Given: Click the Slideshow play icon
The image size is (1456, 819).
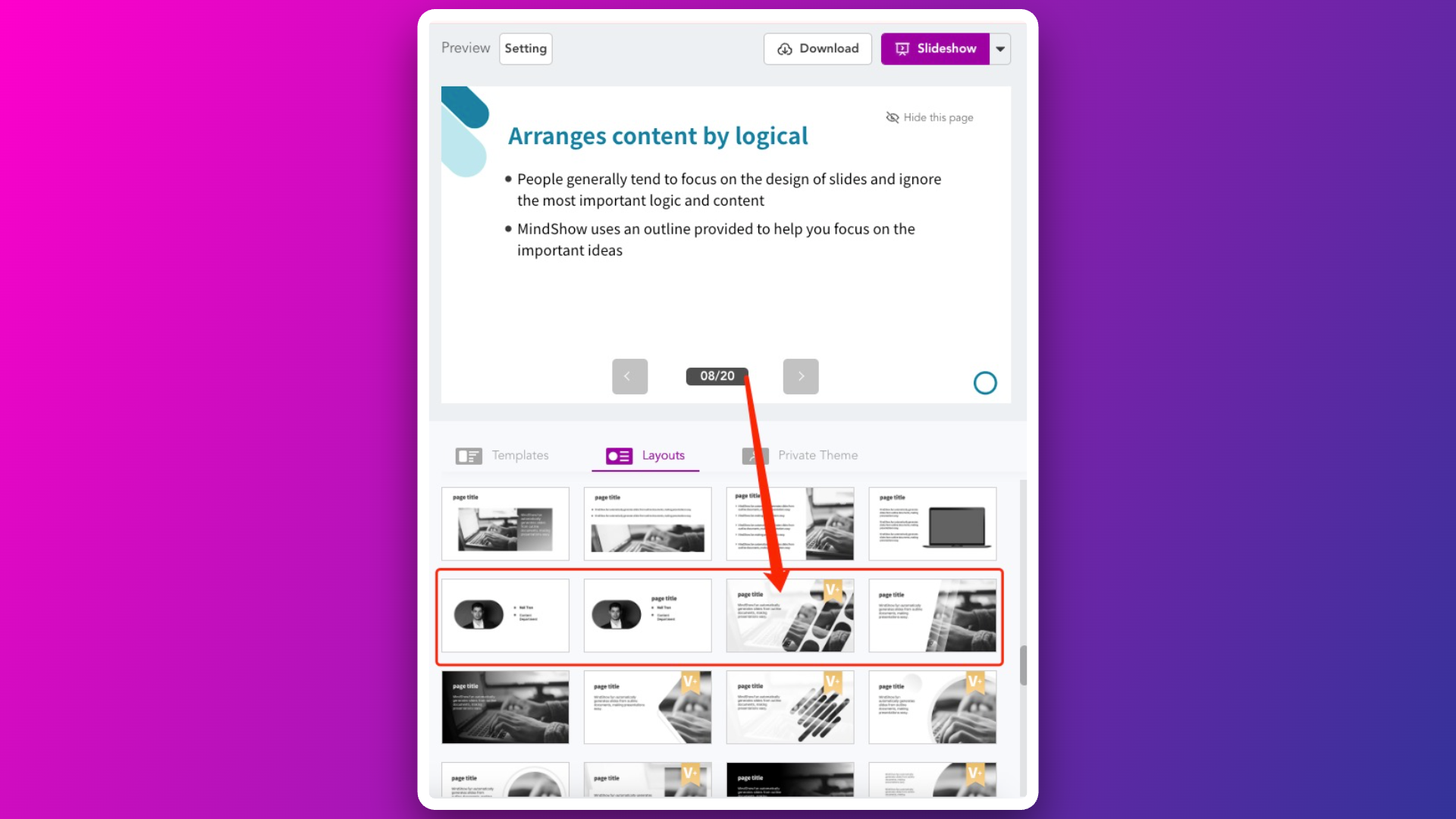Looking at the screenshot, I should click(902, 48).
